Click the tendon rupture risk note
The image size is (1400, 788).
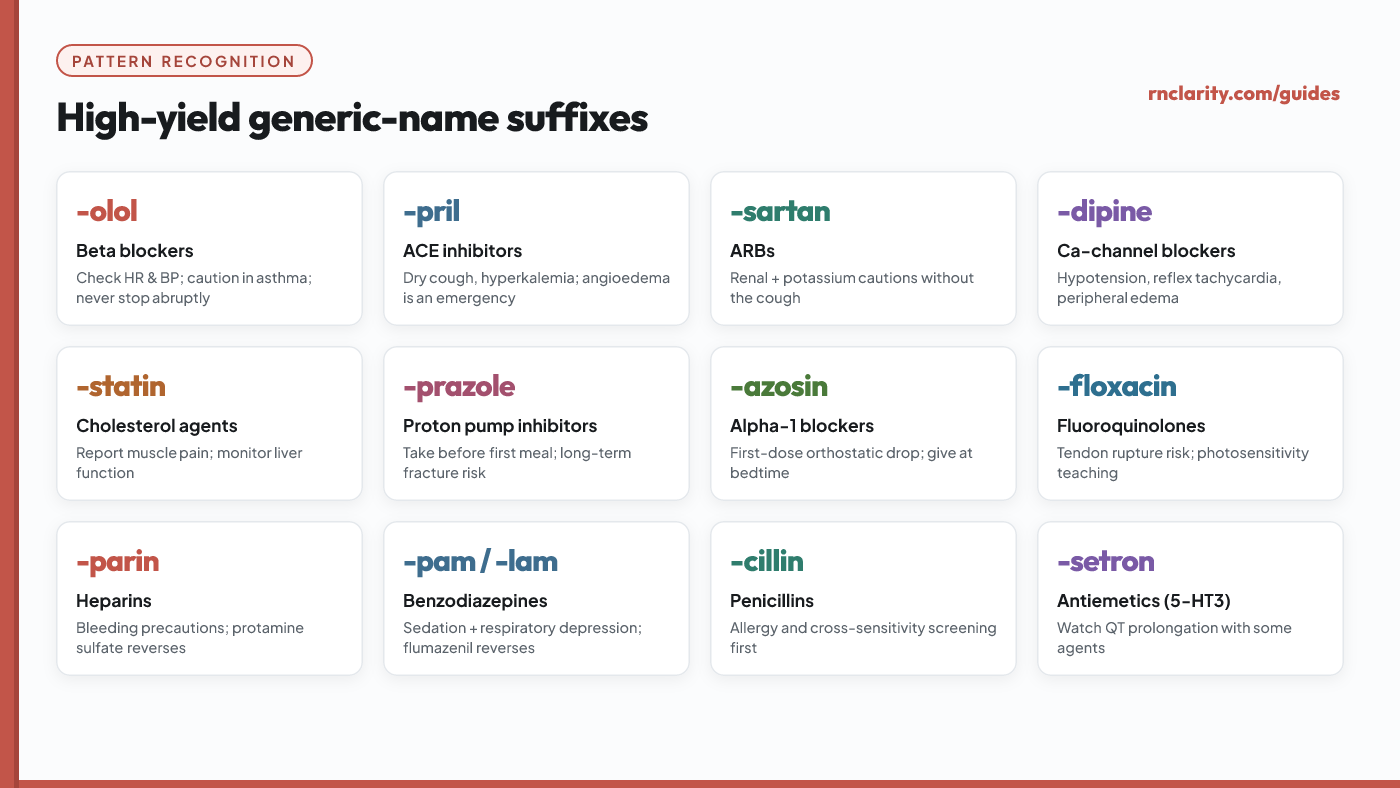coord(1183,463)
